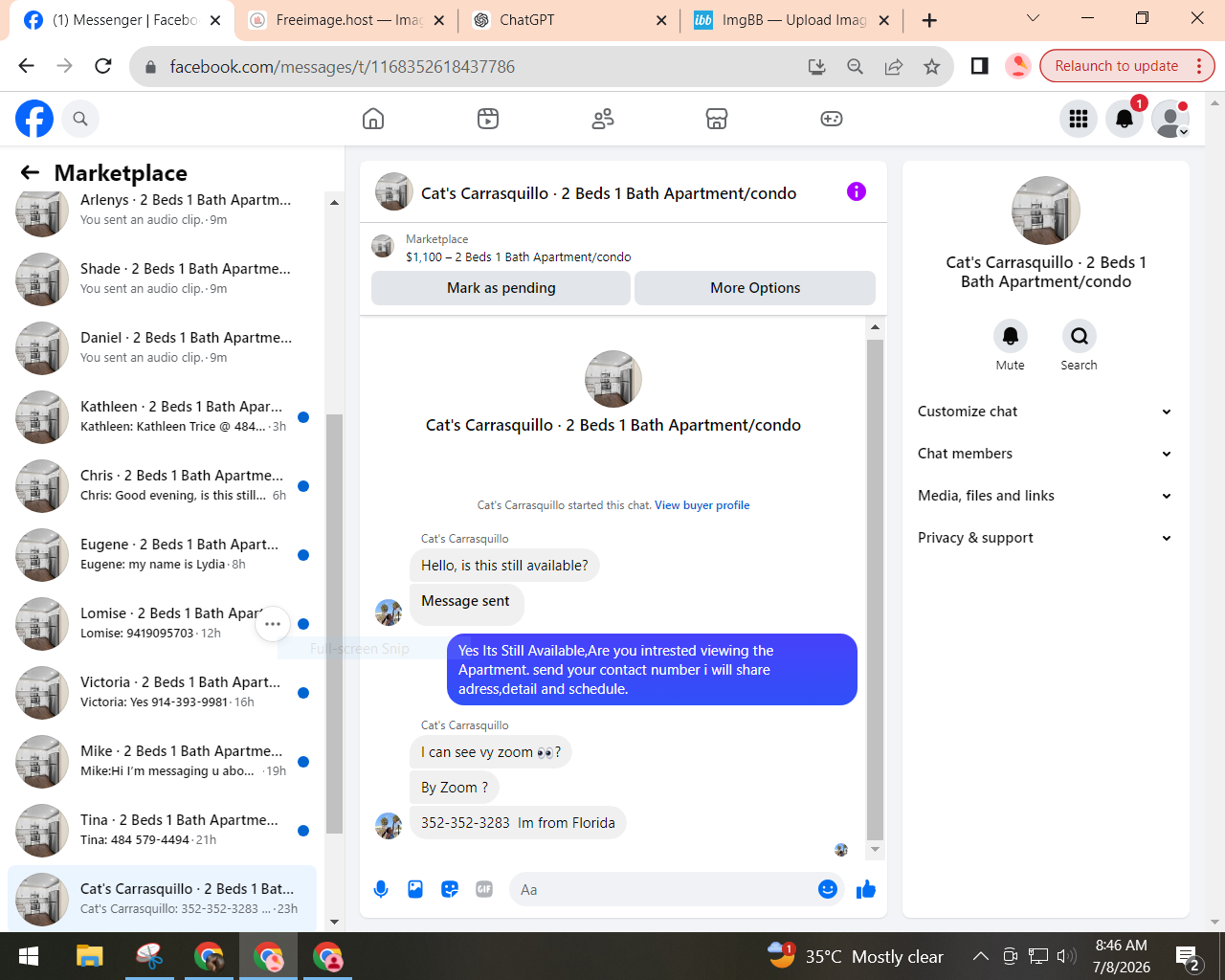The image size is (1225, 980).
Task: Open notifications bell with badge
Action: pyautogui.click(x=1125, y=119)
